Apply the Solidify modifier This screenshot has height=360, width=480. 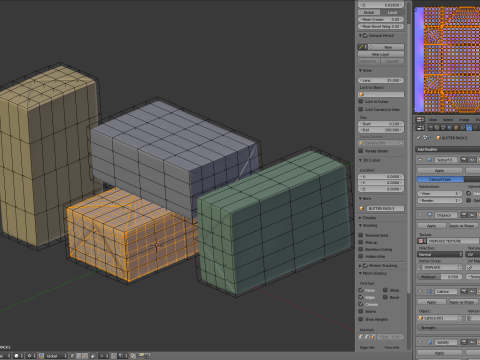click(x=440, y=353)
